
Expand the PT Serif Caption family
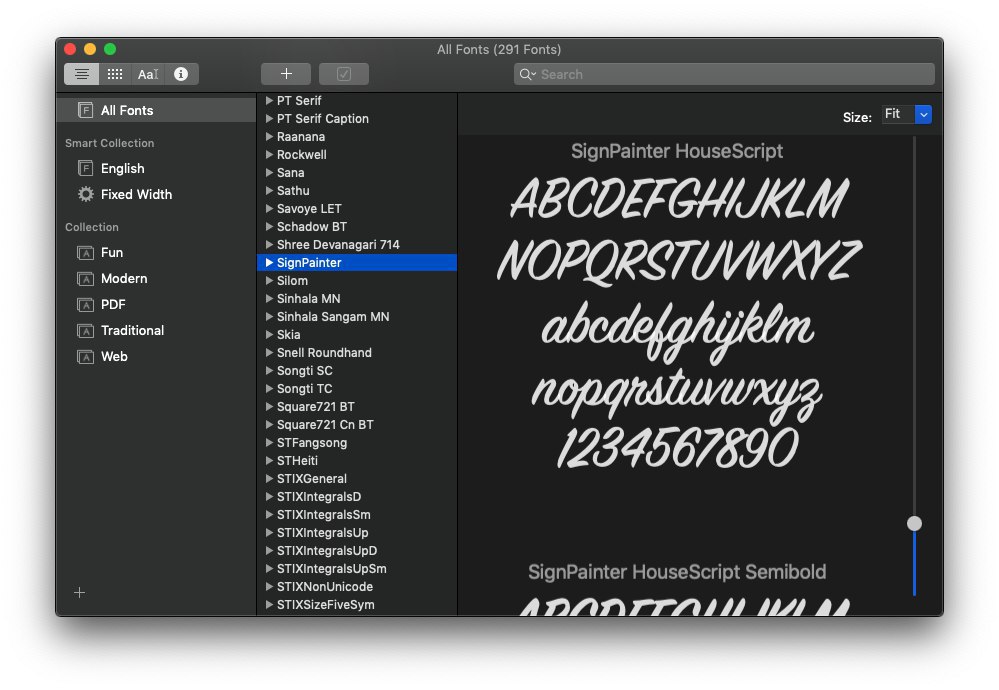[x=270, y=119]
